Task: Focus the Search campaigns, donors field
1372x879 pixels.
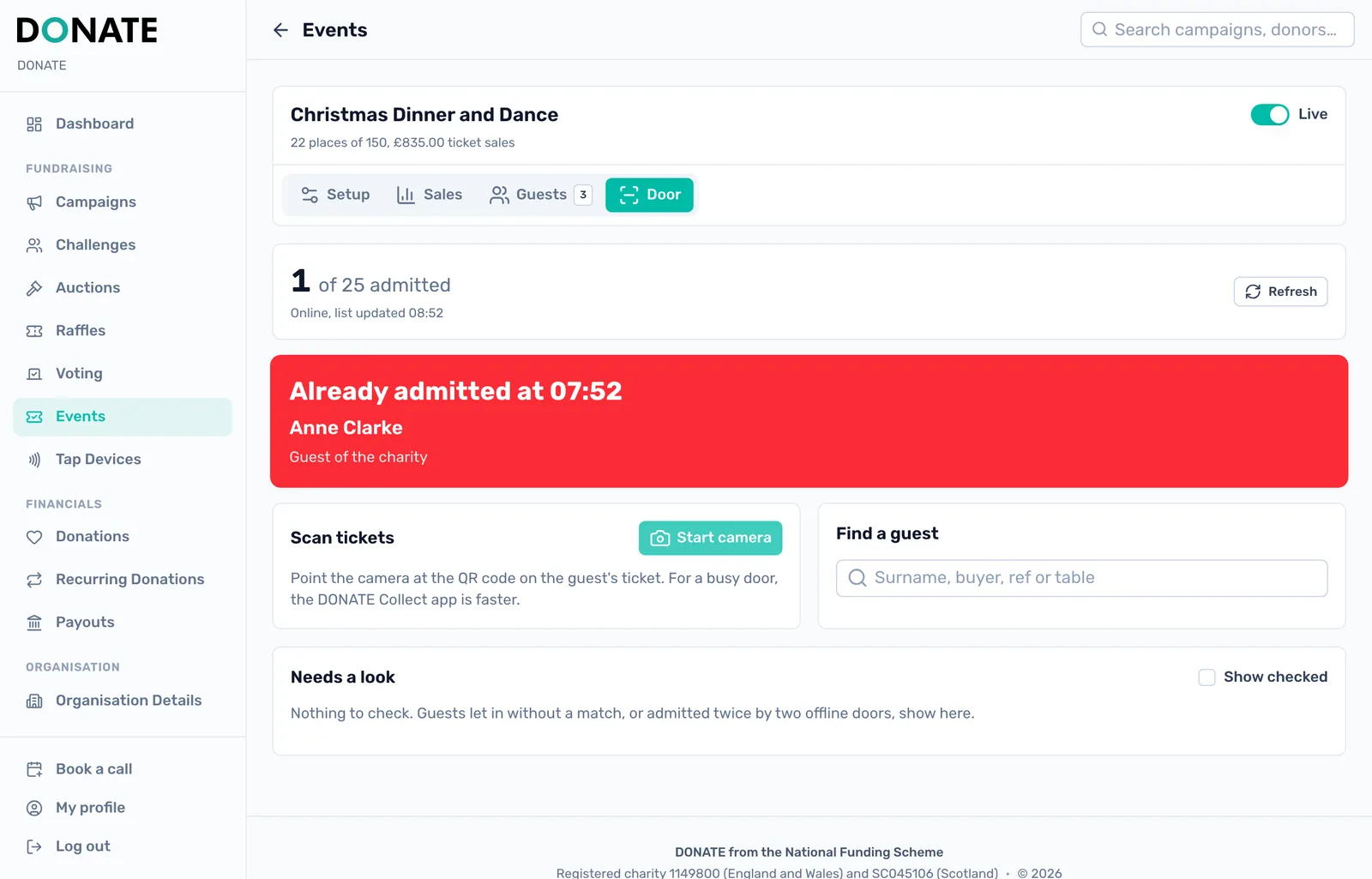Action: point(1217,30)
